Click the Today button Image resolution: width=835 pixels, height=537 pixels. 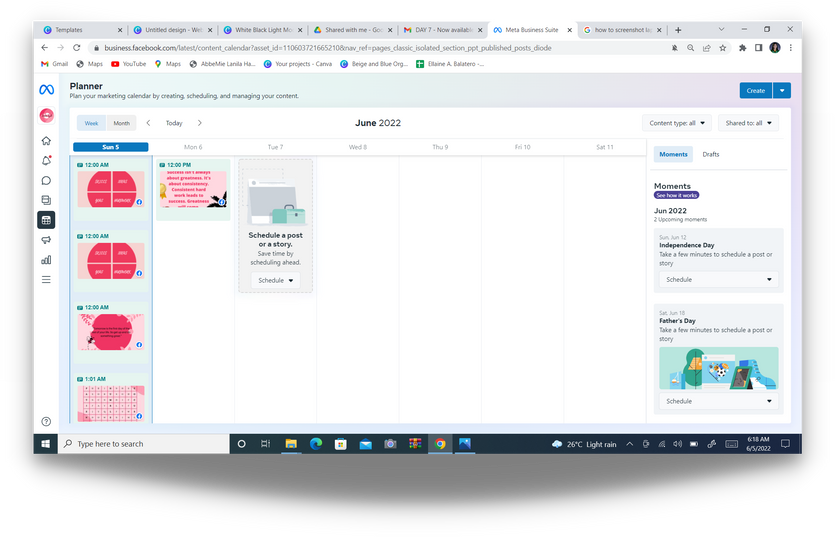174,123
